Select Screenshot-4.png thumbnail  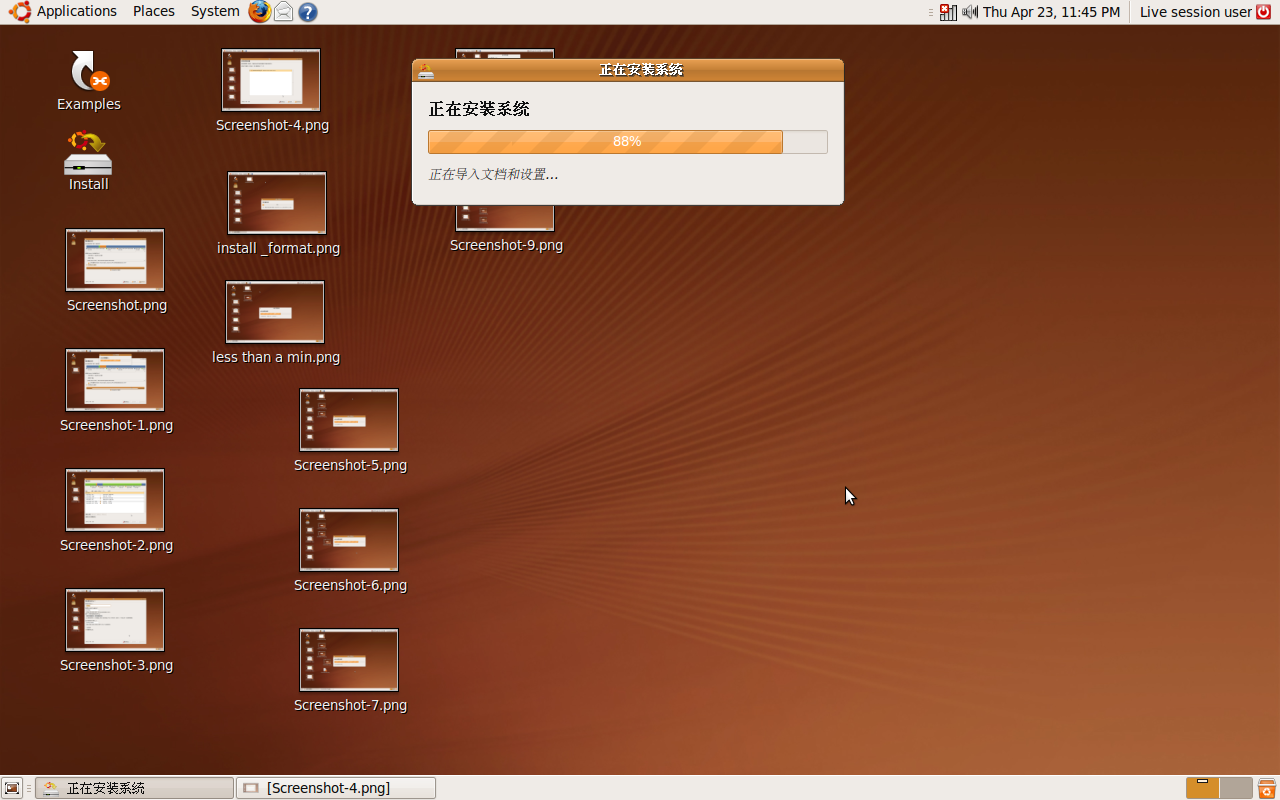(271, 80)
